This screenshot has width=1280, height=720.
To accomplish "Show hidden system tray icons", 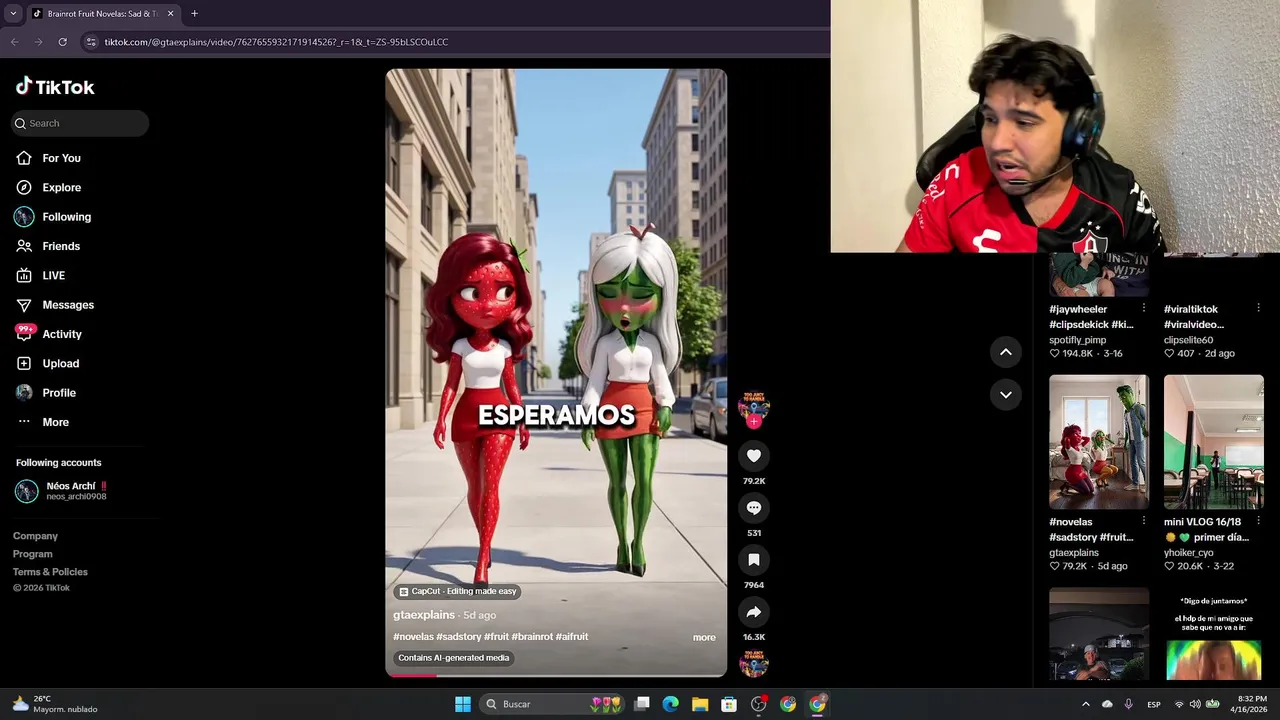I will click(1086, 704).
